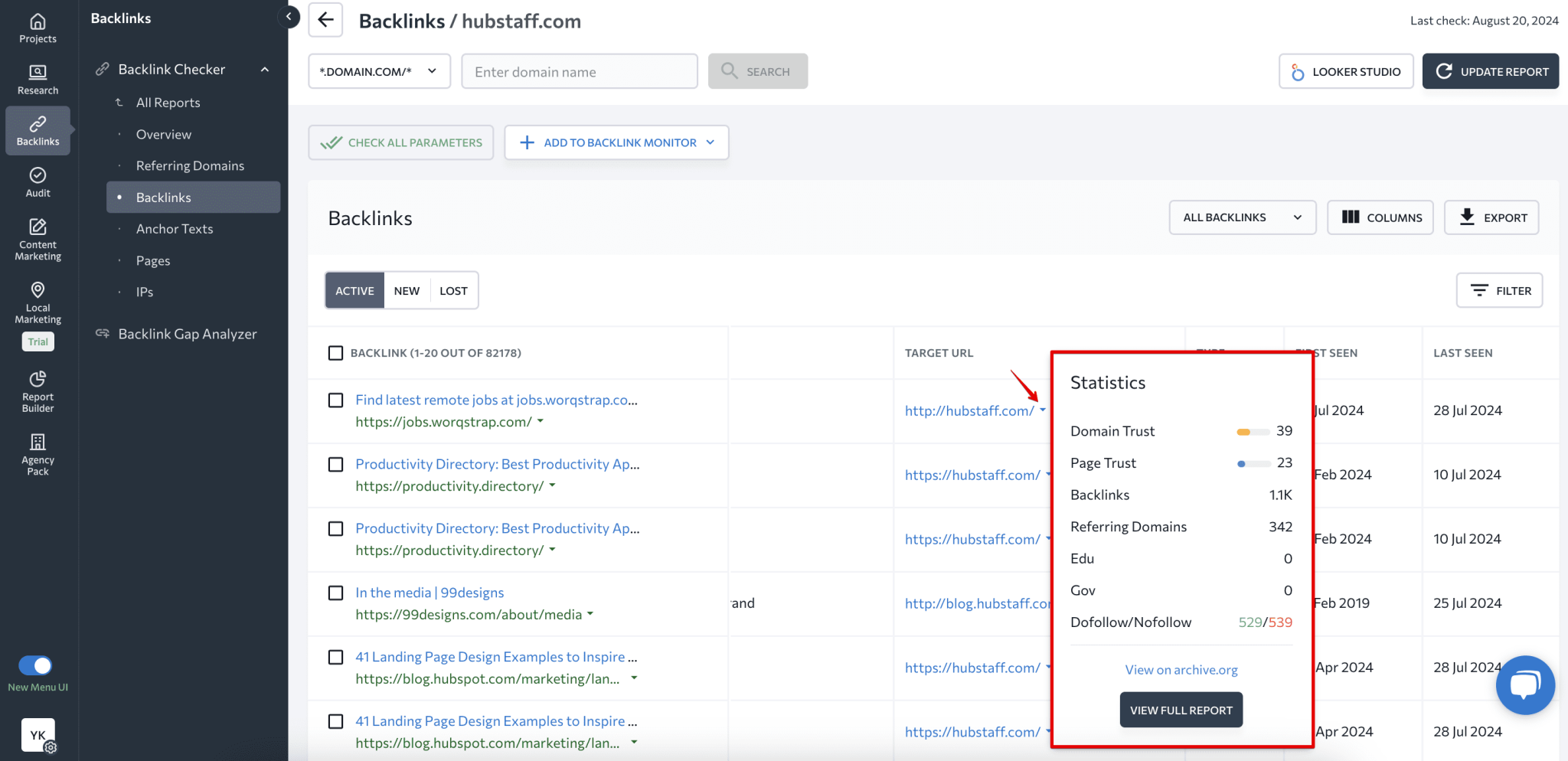Click the Enter domain name field
Screen dimensions: 1568x761
pyautogui.click(x=580, y=71)
